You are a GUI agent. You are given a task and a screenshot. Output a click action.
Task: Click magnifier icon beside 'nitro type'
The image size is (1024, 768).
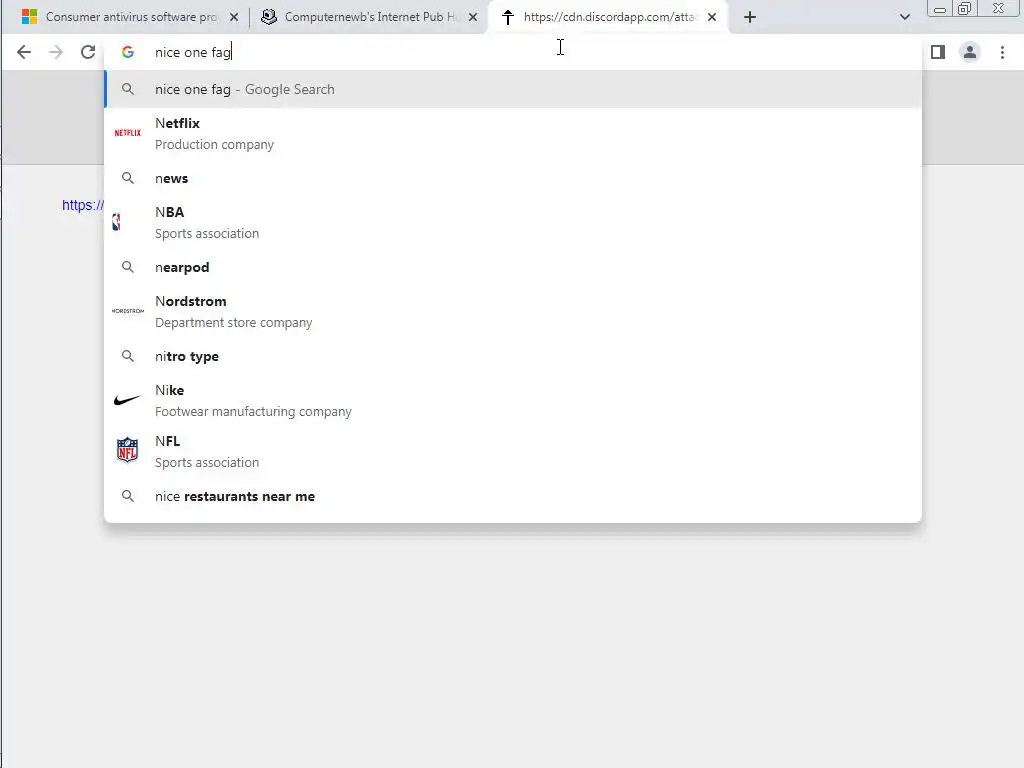coord(128,357)
